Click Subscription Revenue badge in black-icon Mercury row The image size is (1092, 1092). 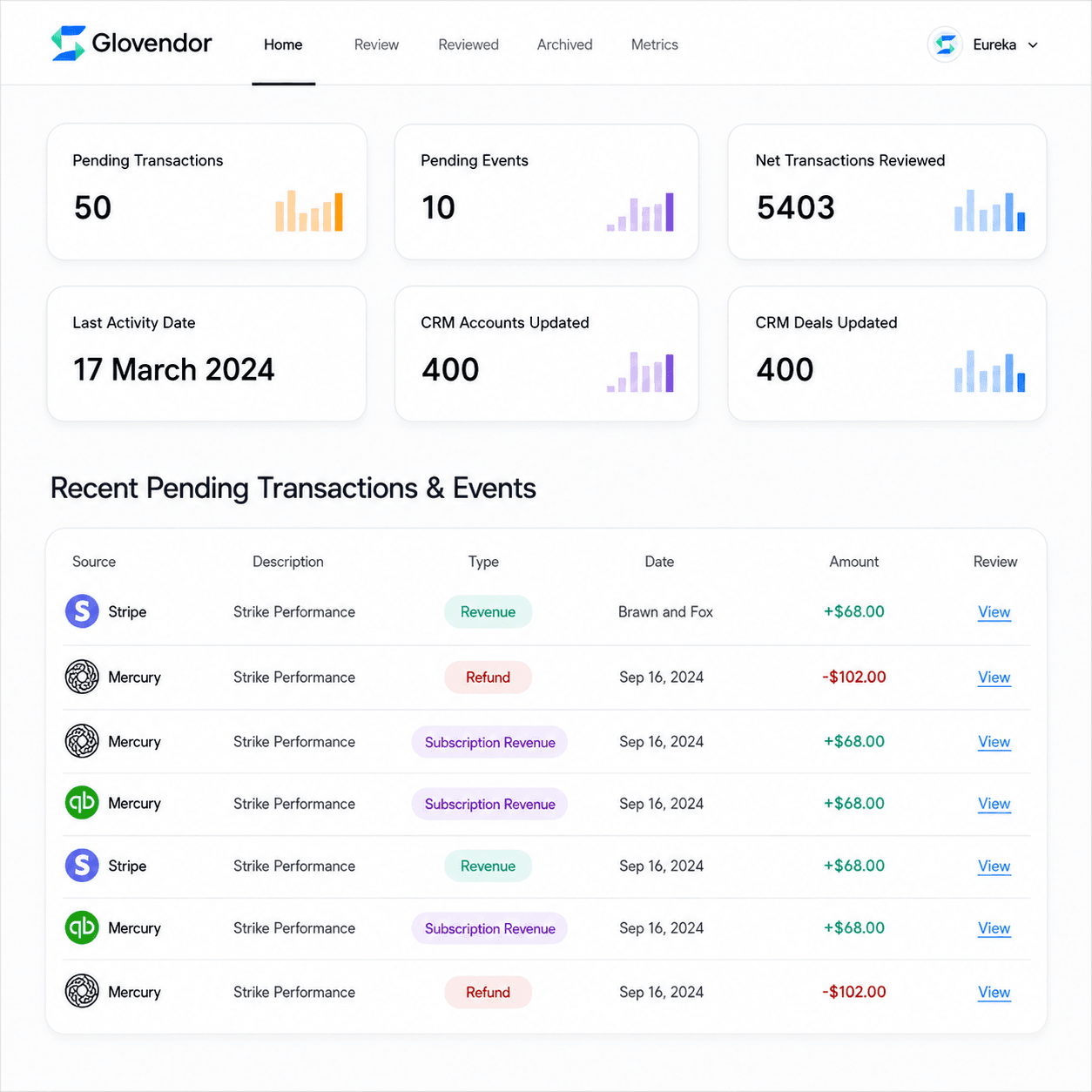coord(489,742)
